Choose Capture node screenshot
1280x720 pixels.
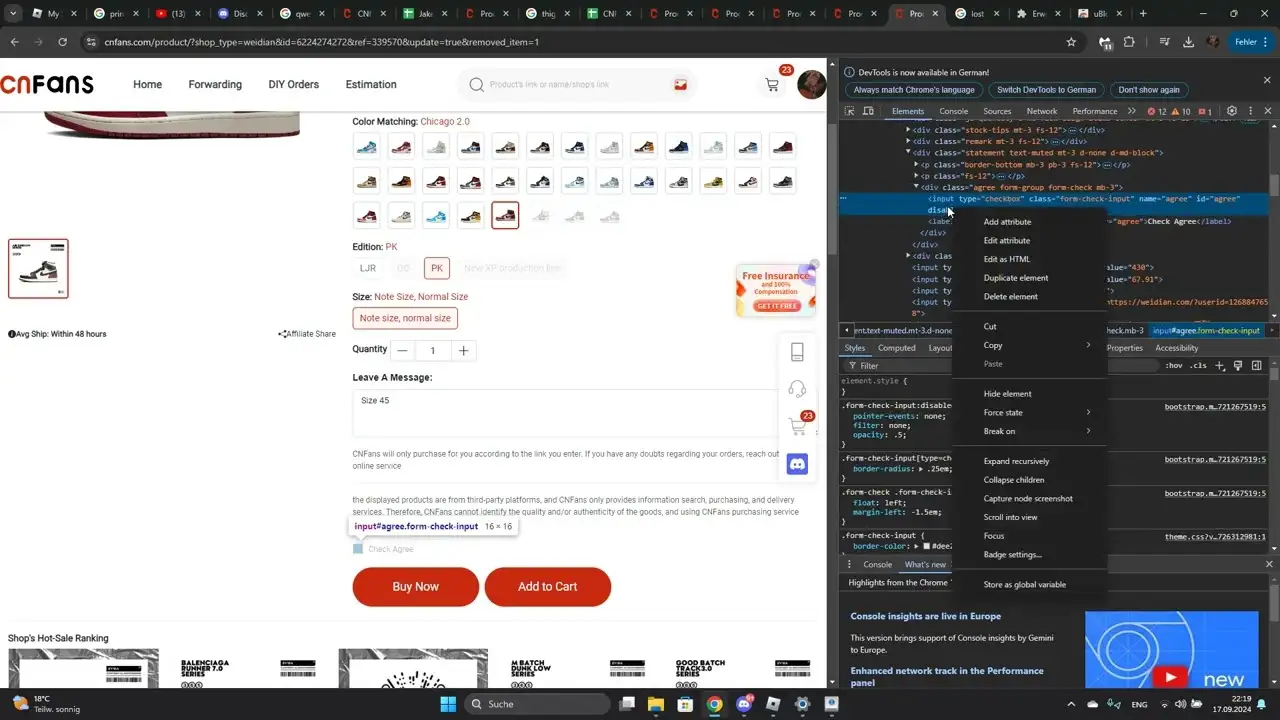(x=1028, y=499)
